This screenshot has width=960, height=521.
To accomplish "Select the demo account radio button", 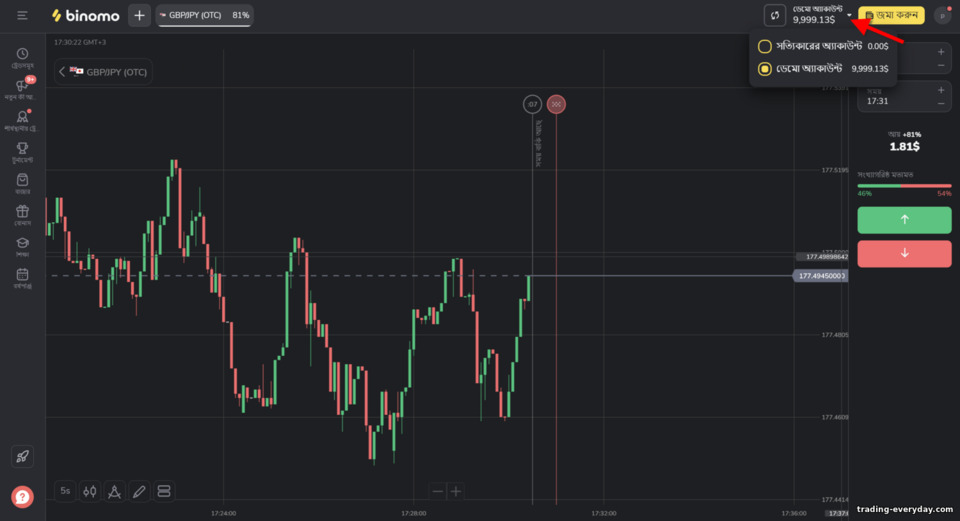I will tap(764, 69).
